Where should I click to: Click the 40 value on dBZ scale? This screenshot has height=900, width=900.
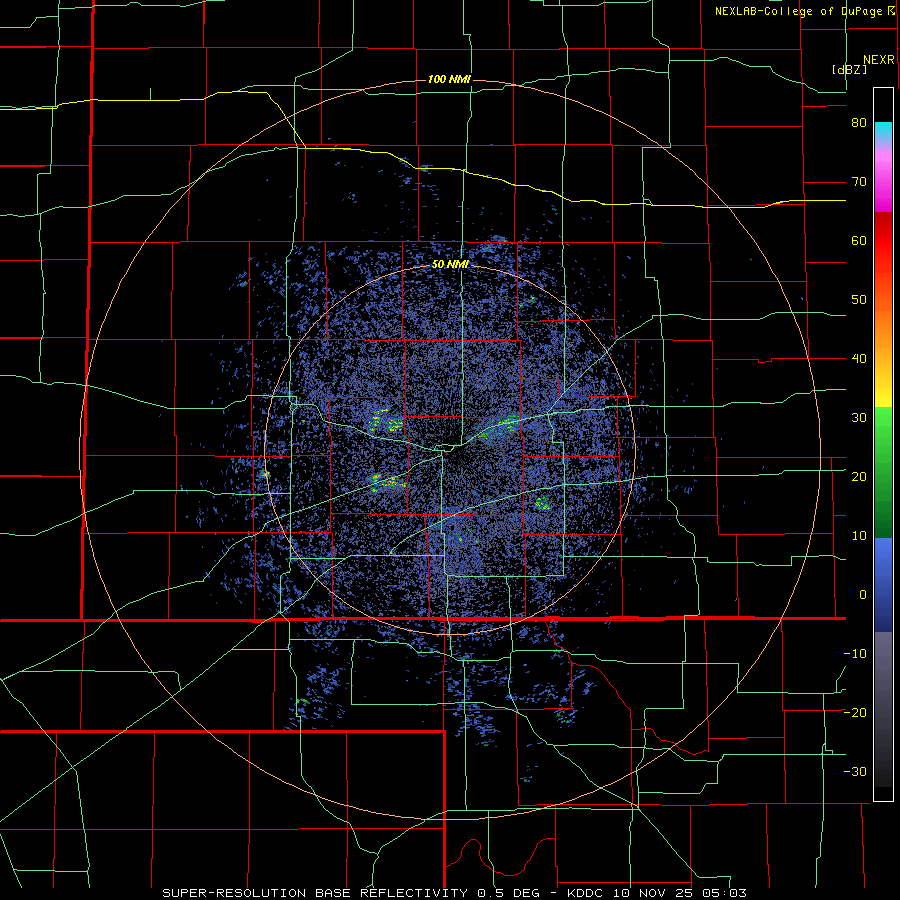[859, 359]
